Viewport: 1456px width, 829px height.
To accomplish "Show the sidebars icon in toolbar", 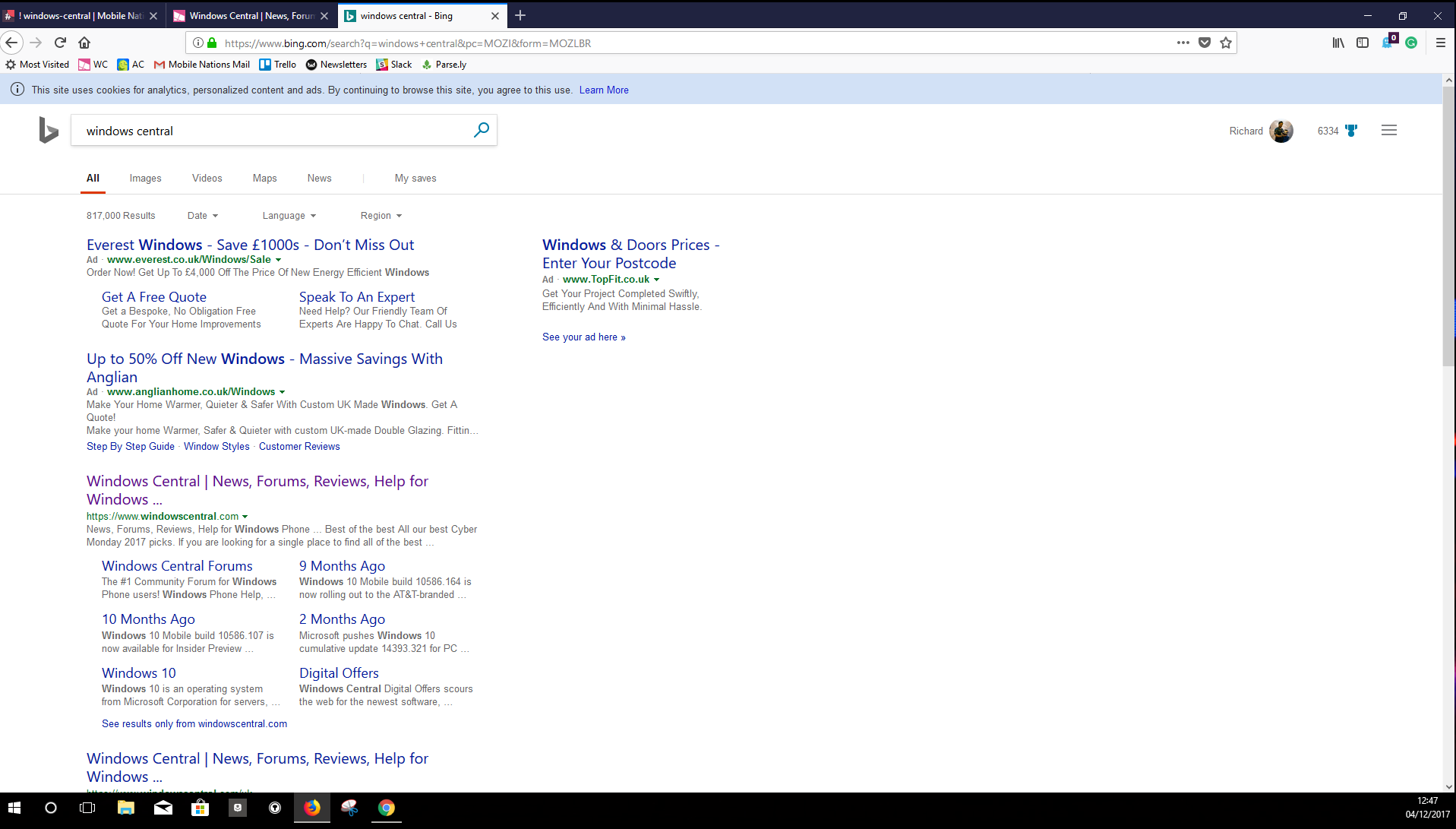I will click(1363, 43).
